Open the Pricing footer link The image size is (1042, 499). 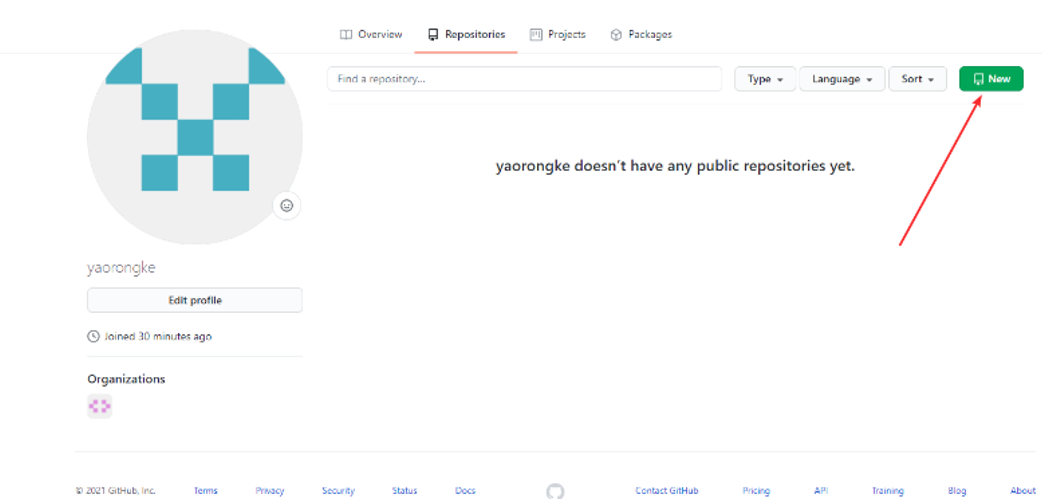point(756,491)
